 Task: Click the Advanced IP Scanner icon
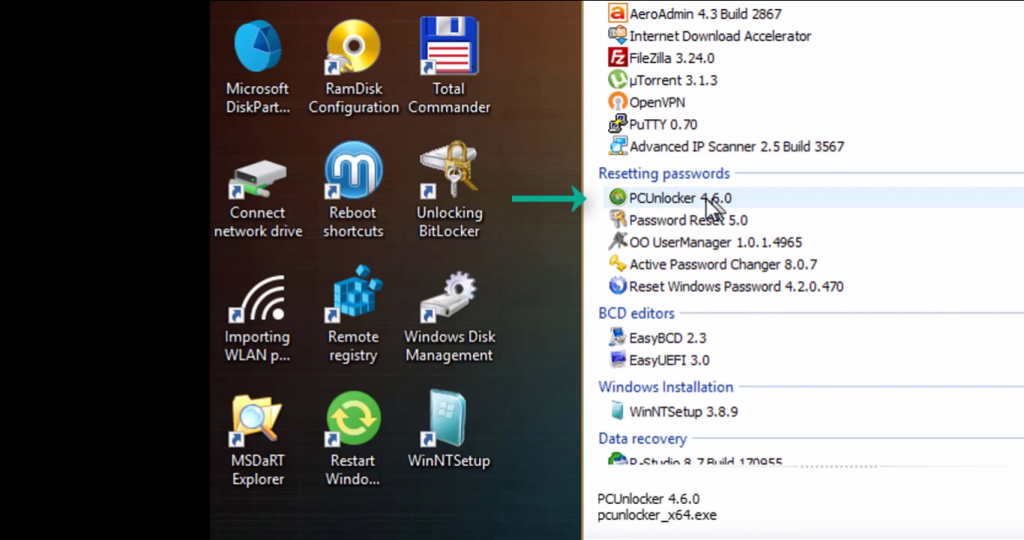click(617, 146)
